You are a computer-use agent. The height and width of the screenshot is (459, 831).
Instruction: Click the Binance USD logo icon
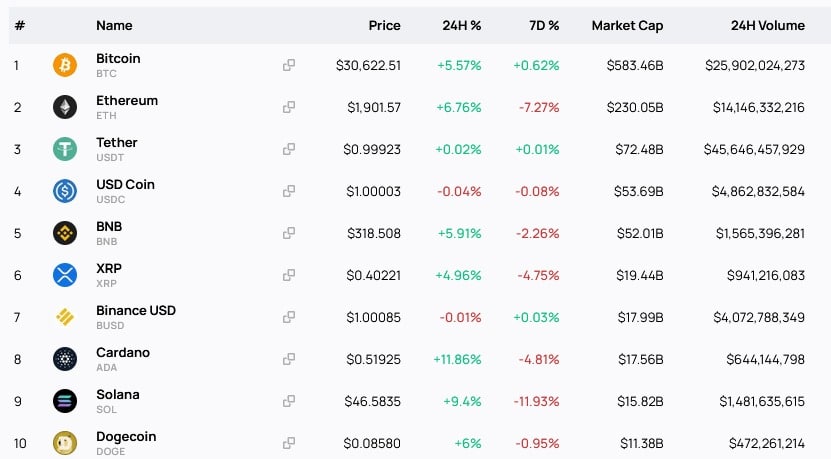click(x=65, y=317)
